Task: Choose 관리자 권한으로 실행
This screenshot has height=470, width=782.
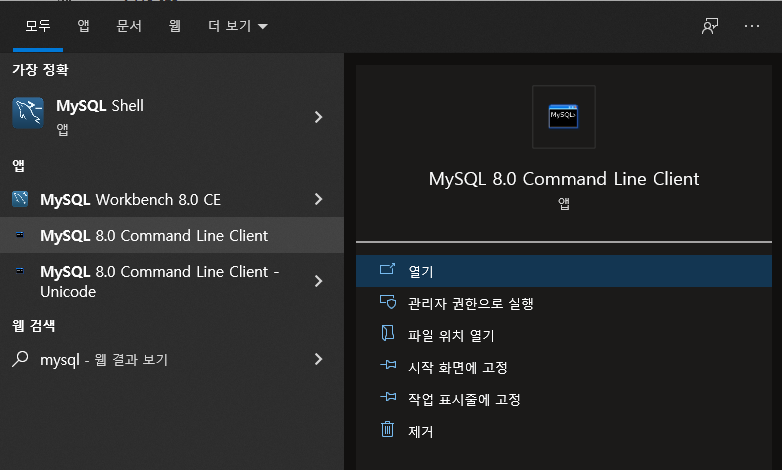Action: [x=564, y=303]
